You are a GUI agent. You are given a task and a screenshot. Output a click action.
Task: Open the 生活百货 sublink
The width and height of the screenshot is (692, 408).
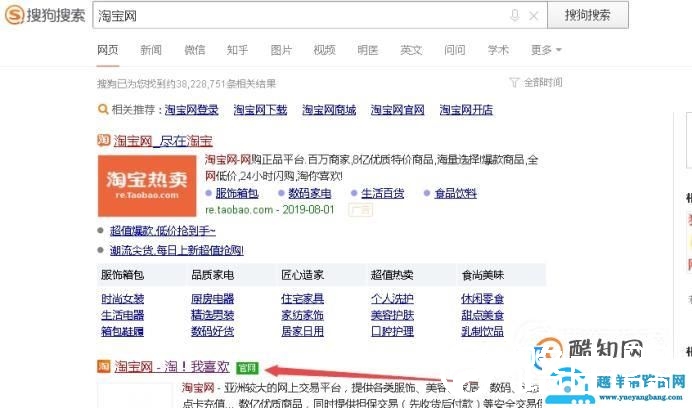(x=383, y=193)
